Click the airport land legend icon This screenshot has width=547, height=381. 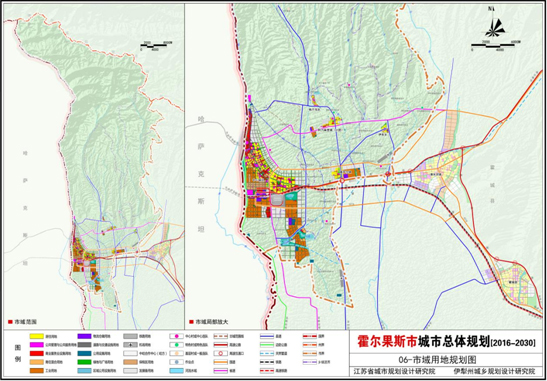(x=130, y=345)
